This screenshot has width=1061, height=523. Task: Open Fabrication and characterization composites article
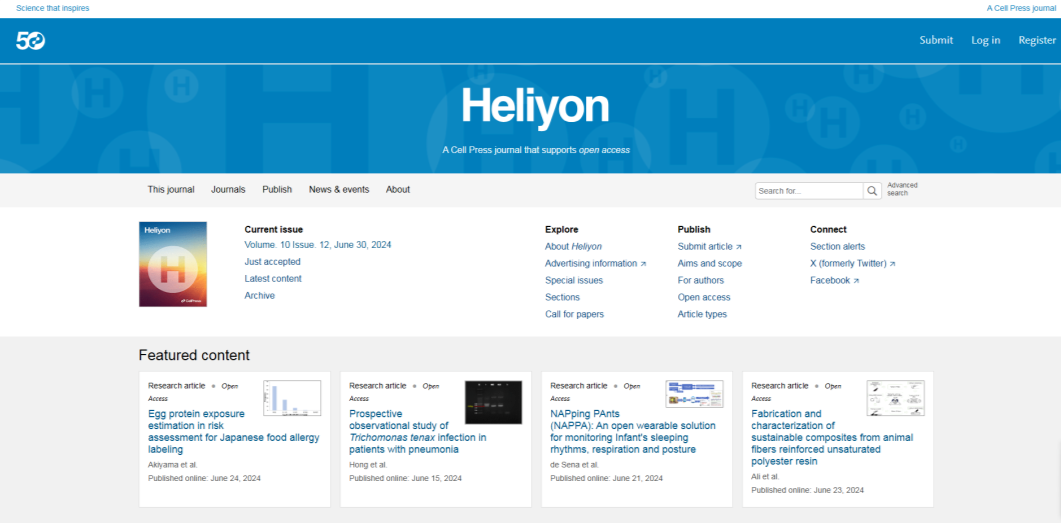pos(832,437)
